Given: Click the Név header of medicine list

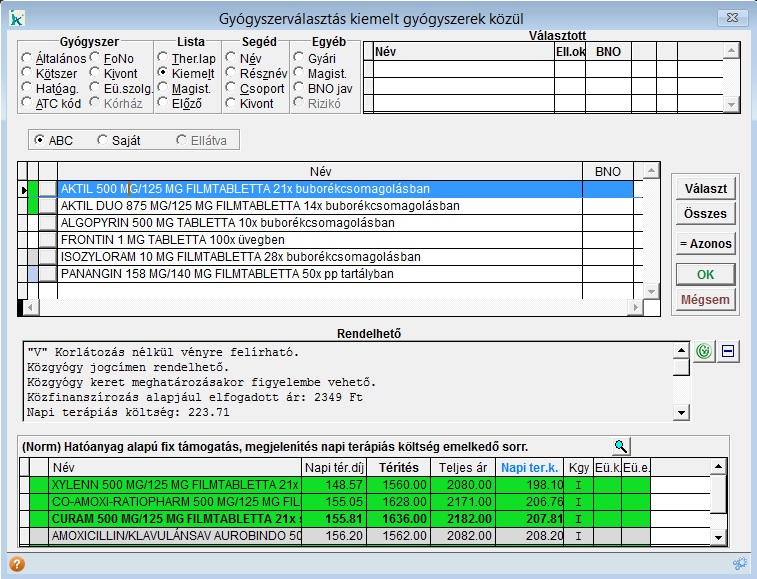Looking at the screenshot, I should (x=320, y=171).
